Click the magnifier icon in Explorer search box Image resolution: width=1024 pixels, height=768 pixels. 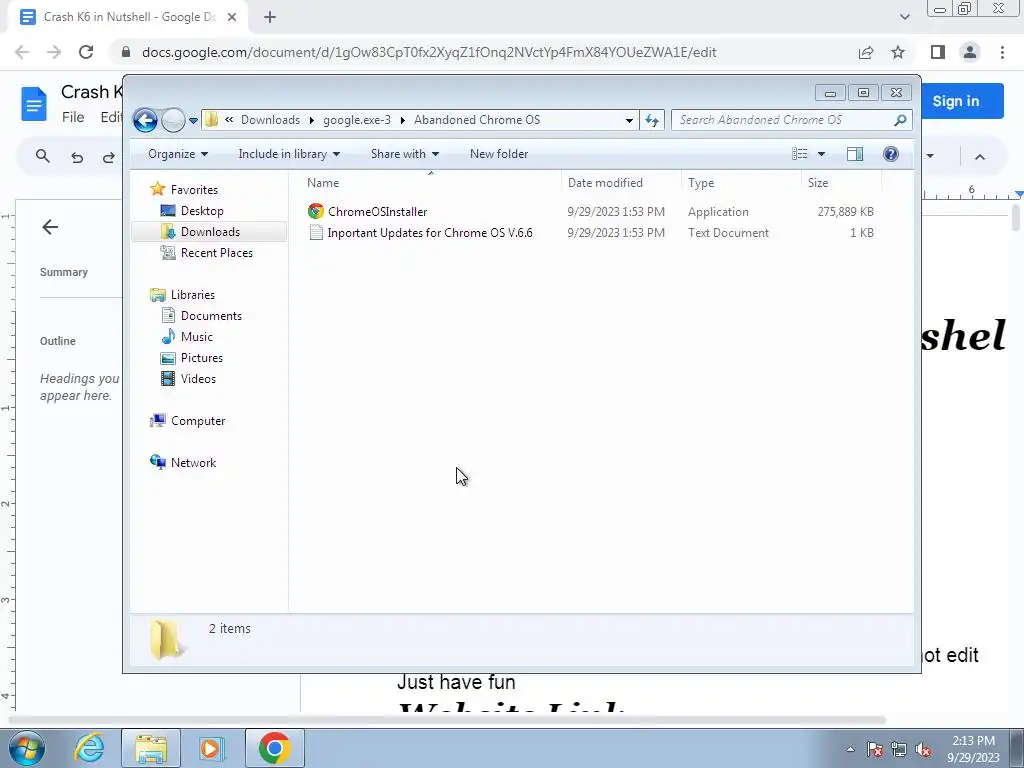(900, 120)
